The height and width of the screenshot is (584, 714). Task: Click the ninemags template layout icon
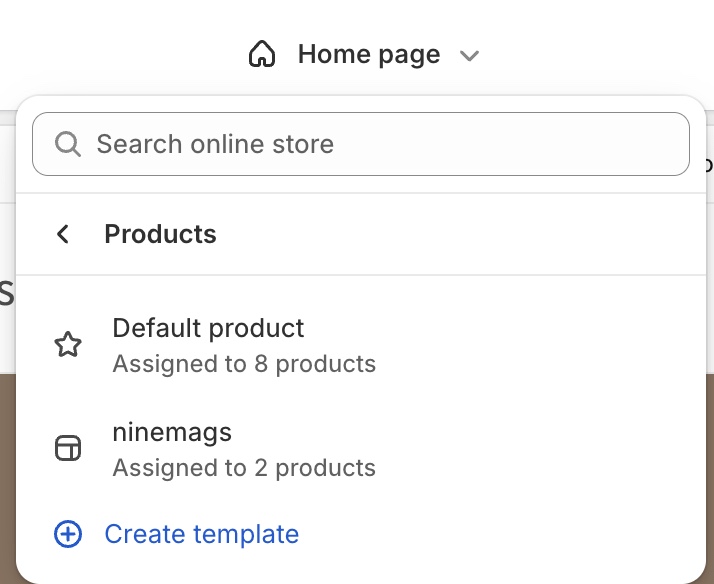(x=67, y=450)
